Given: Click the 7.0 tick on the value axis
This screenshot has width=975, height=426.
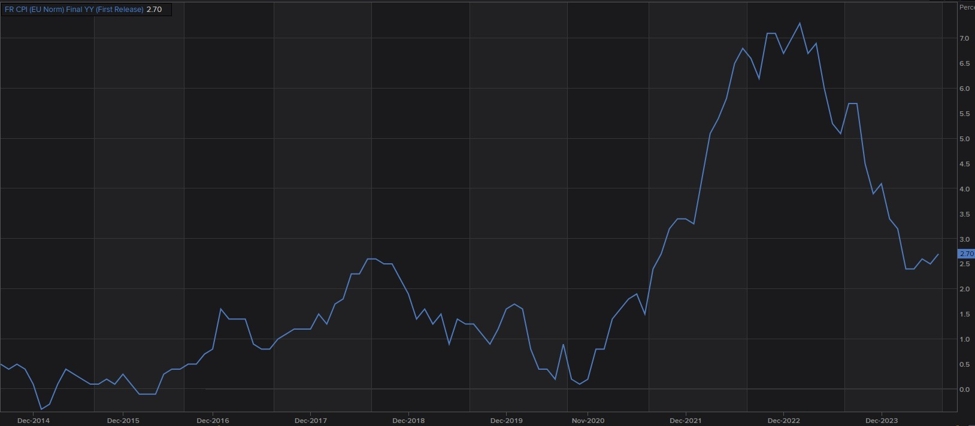Looking at the screenshot, I should [x=964, y=39].
